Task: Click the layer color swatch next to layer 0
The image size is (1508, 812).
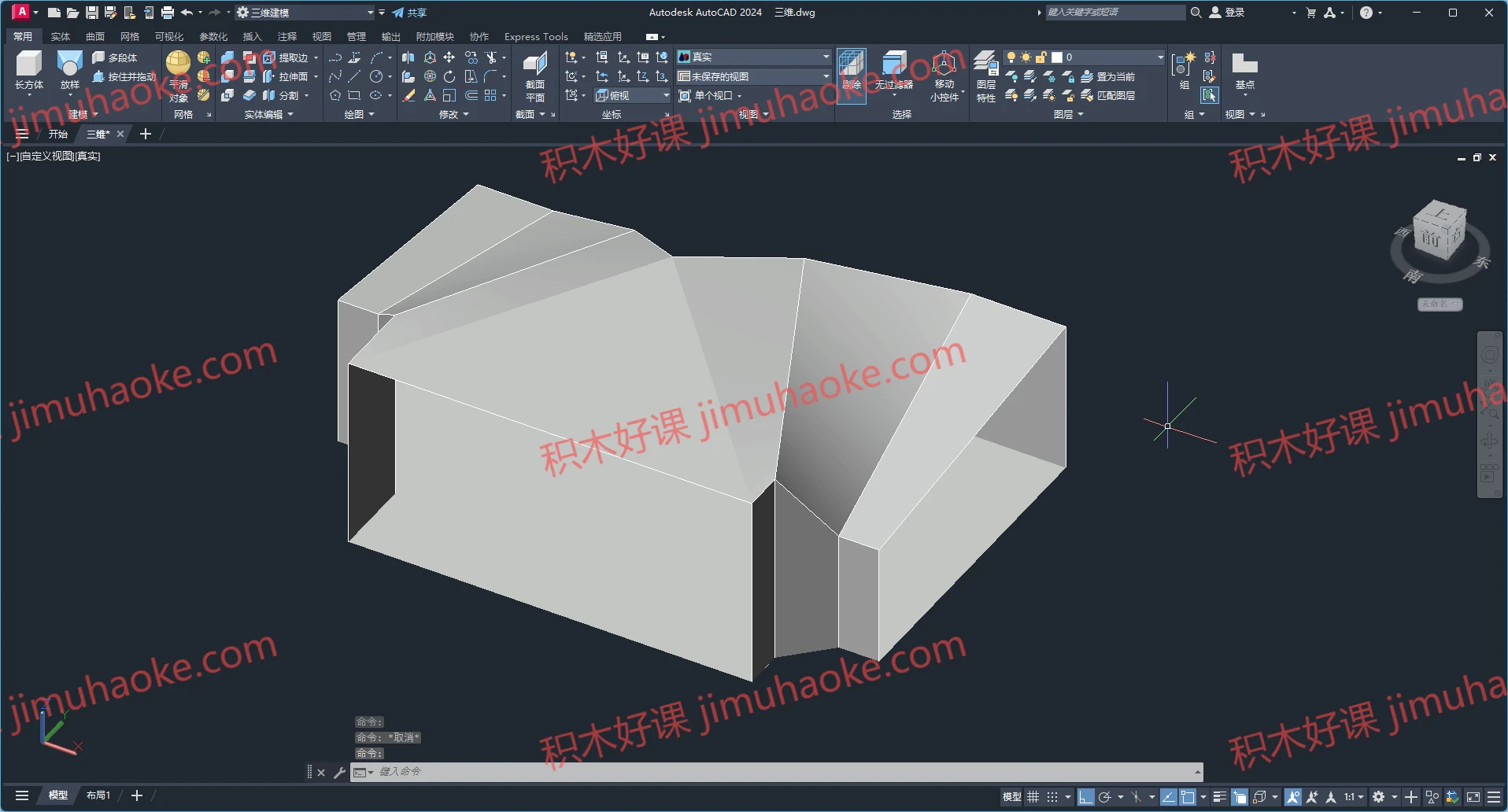Action: pos(1058,57)
